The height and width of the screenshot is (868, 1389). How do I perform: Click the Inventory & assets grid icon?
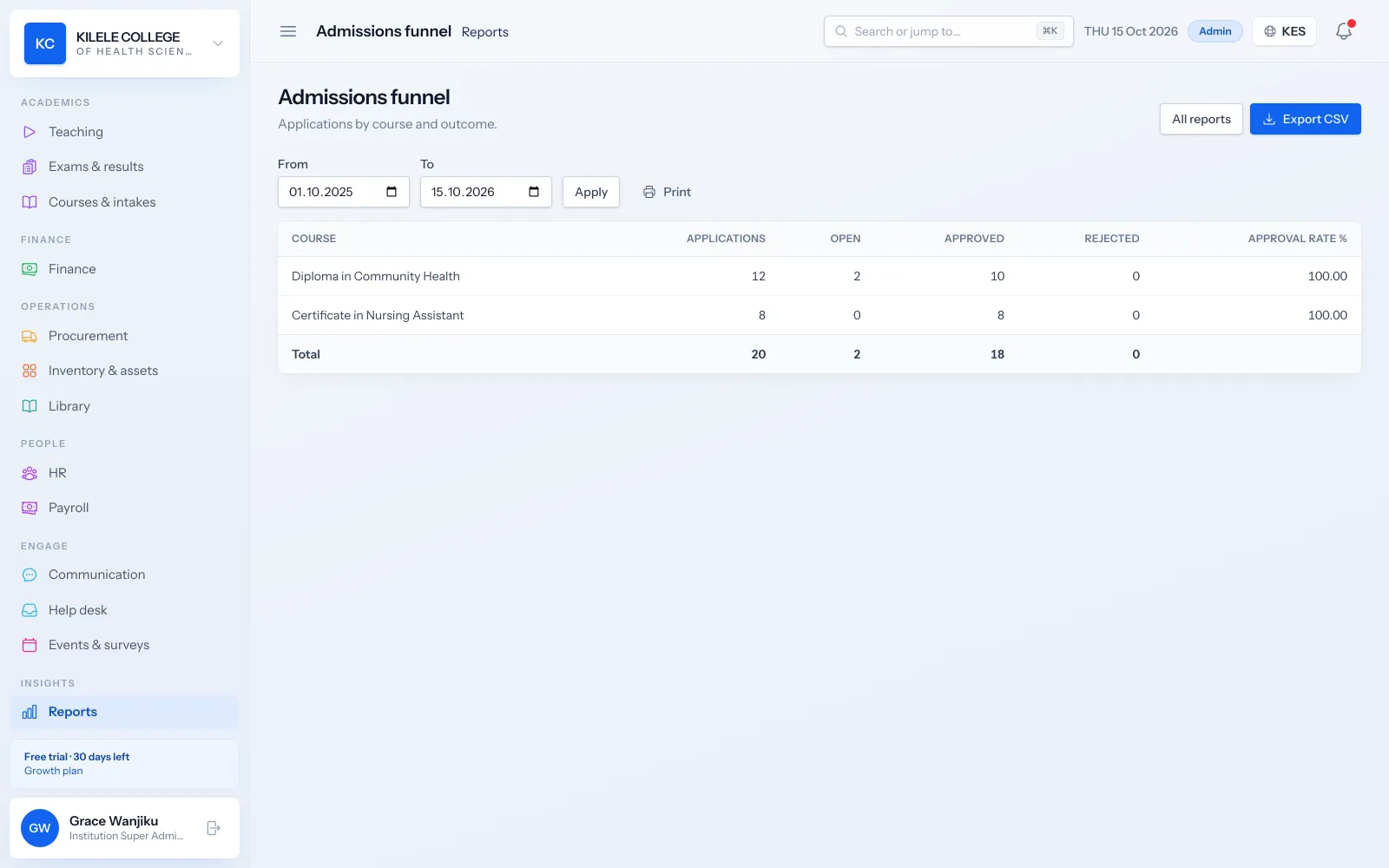[x=30, y=371]
